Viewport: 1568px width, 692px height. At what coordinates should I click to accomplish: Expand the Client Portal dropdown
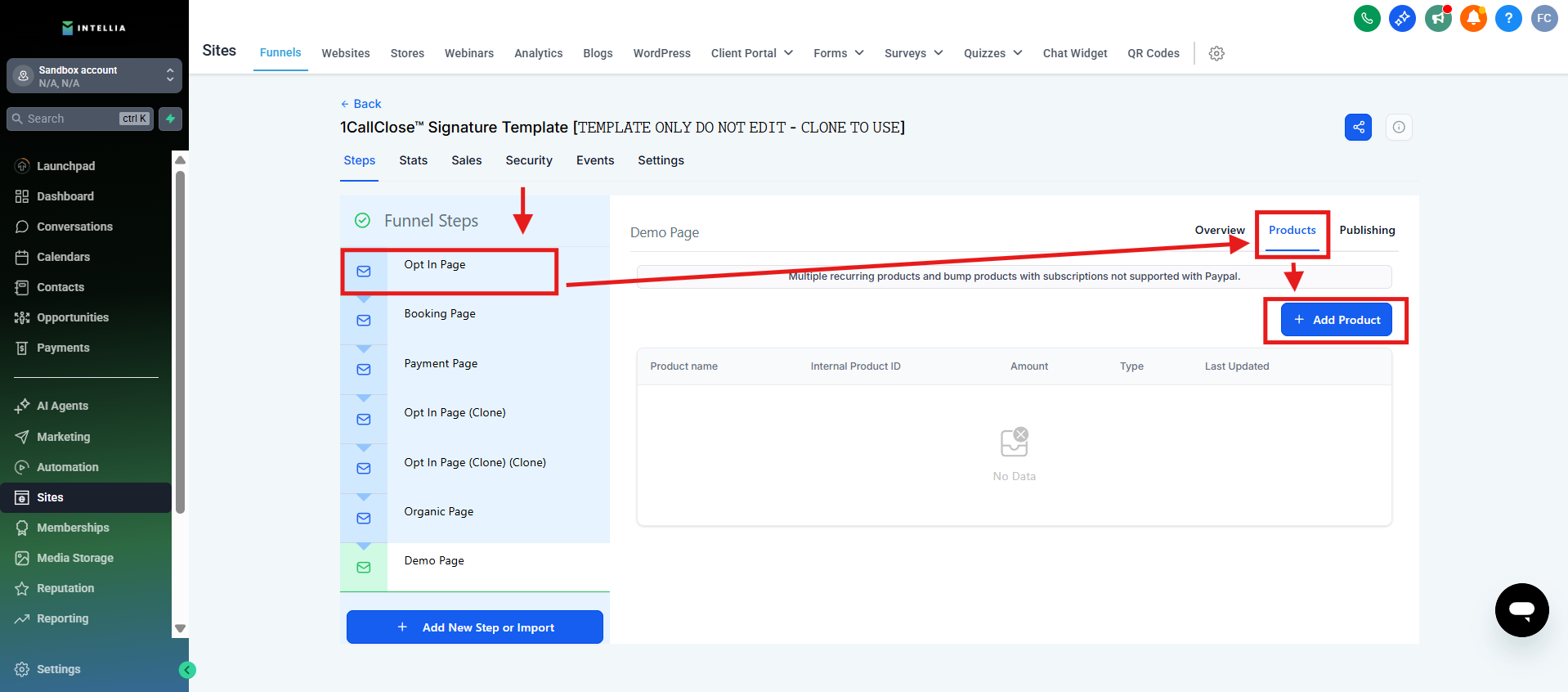751,53
